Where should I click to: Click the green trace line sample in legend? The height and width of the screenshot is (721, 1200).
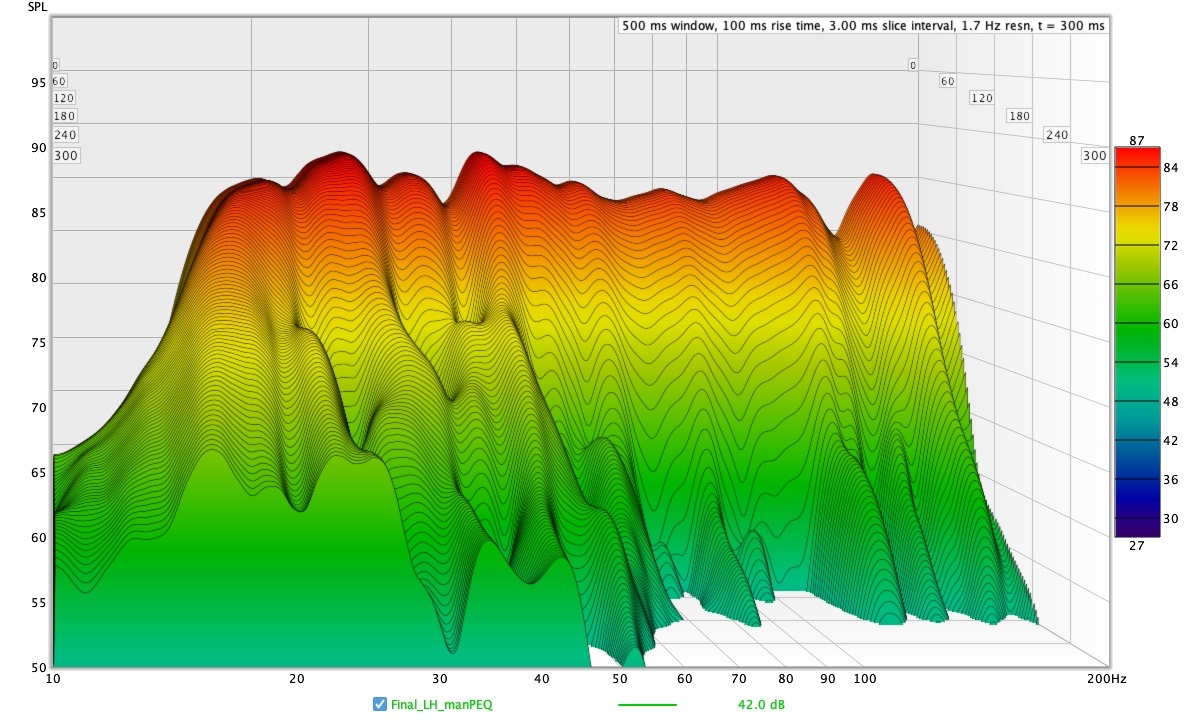coord(647,705)
